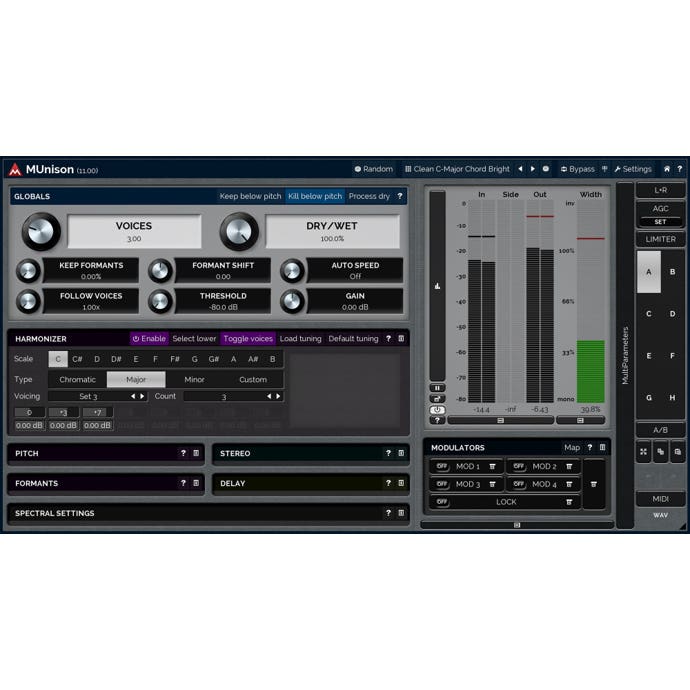Expand the SPECTRAL SETTINGS section

208,513
